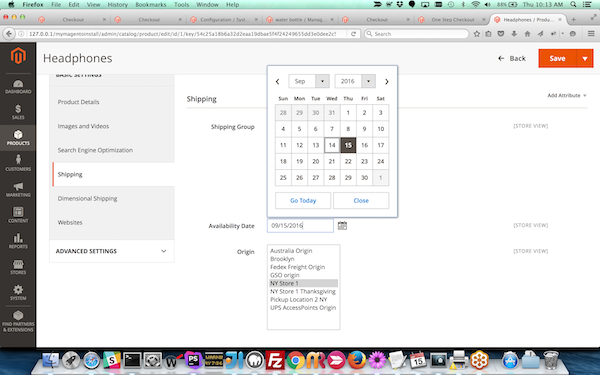The height and width of the screenshot is (375, 600).
Task: Click the Magento logo in sidebar
Action: pos(18,56)
